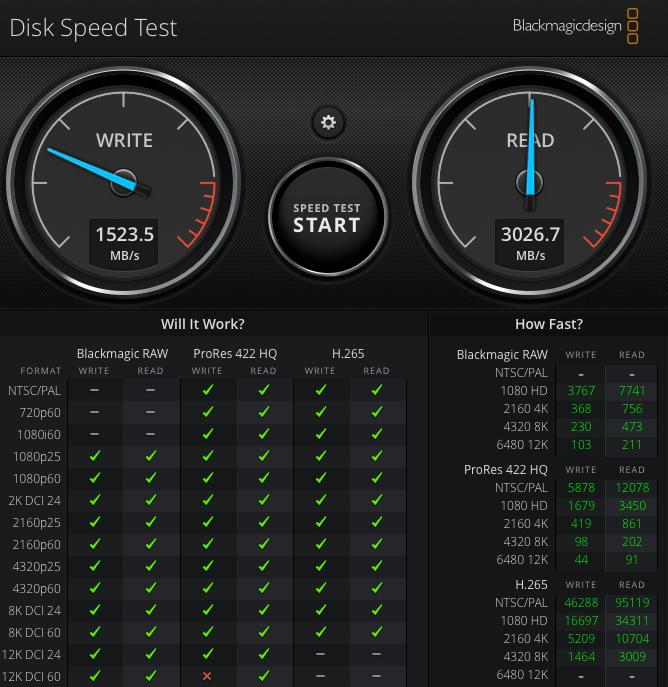Viewport: 668px width, 687px height.
Task: Click the Disk Speed Test title
Action: click(x=93, y=27)
